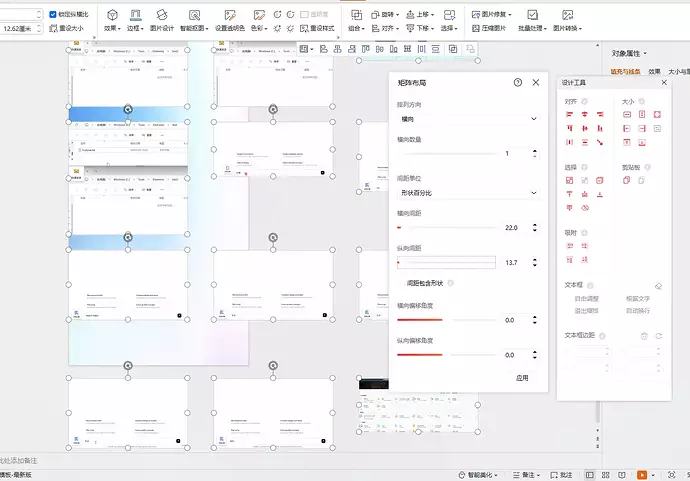The image size is (690, 481).
Task: Select the 填充与线条 tab
Action: [626, 72]
